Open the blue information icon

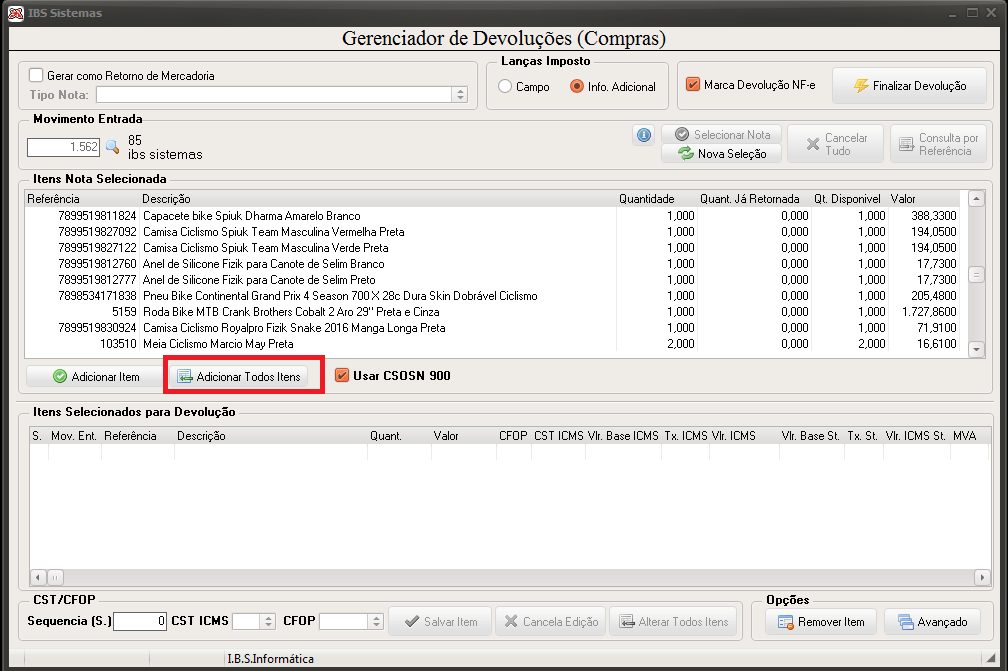[x=644, y=135]
